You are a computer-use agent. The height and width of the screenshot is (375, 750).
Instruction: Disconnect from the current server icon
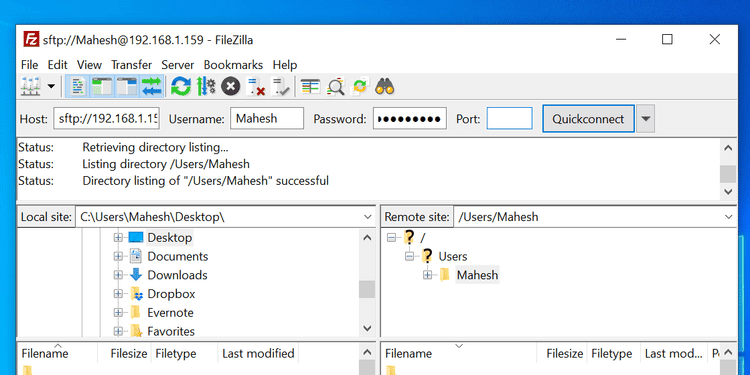coord(255,87)
